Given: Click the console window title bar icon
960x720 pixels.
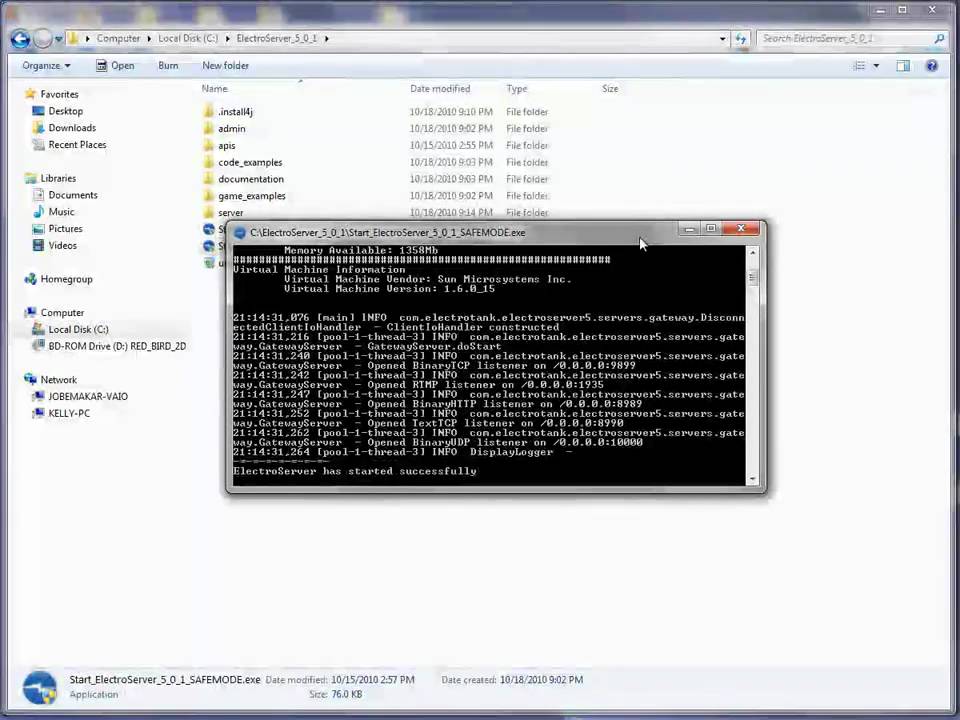Looking at the screenshot, I should click(x=240, y=233).
